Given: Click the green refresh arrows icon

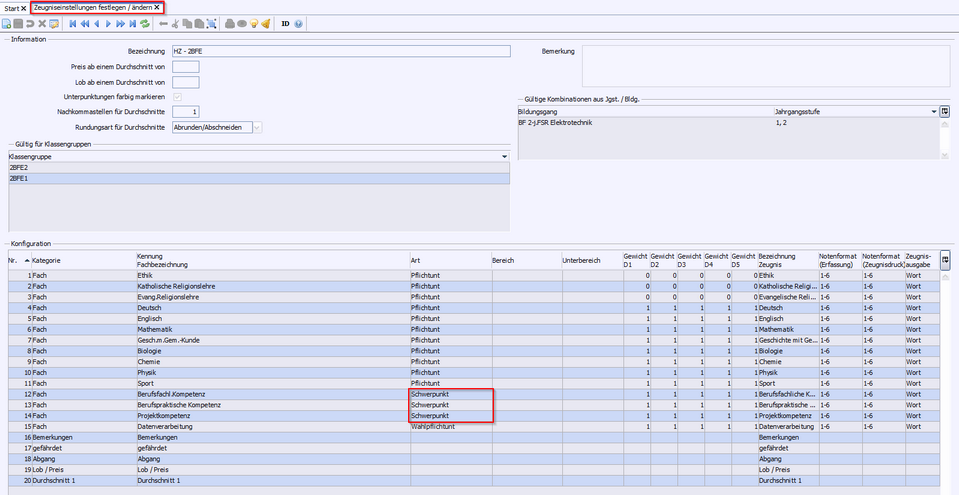Looking at the screenshot, I should [145, 23].
